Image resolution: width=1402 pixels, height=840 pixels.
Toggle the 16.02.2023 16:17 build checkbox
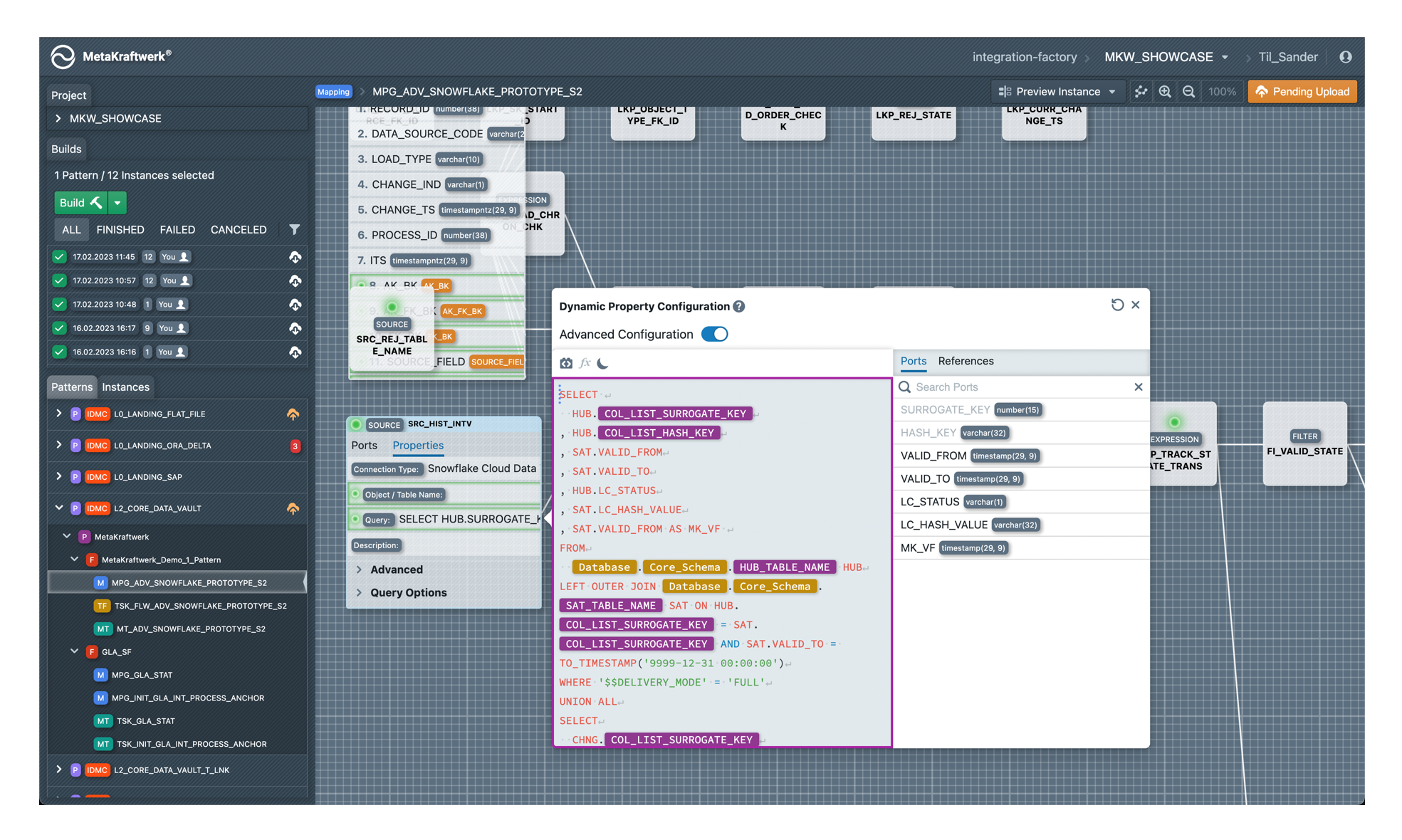pos(60,328)
